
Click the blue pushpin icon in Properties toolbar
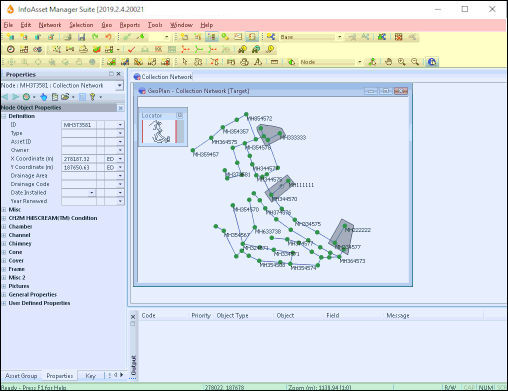tap(44, 97)
